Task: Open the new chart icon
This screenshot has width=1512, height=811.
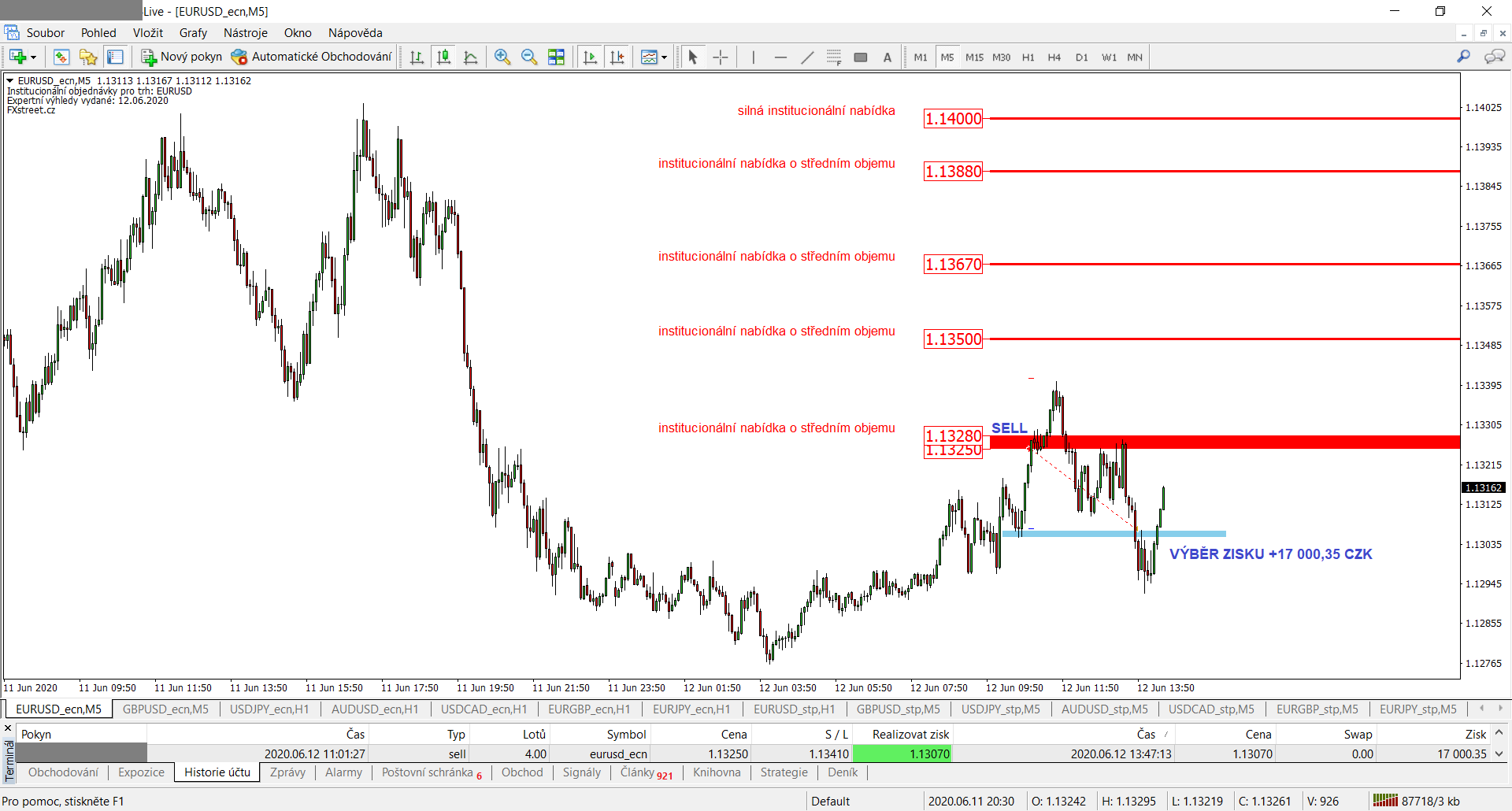Action: coord(17,57)
